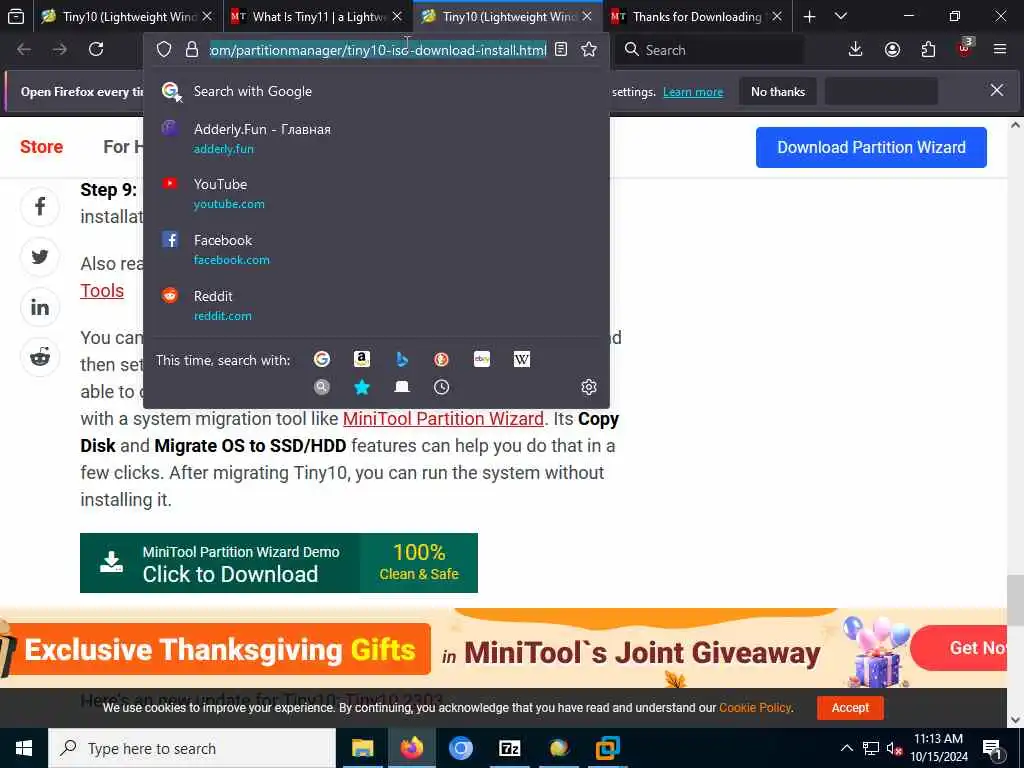Viewport: 1024px width, 768px height.
Task: Open red extension icon with badge 3
Action: click(x=965, y=49)
